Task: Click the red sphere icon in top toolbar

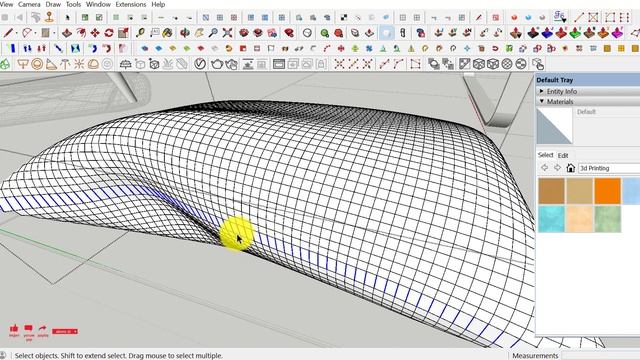Action: coord(514,17)
